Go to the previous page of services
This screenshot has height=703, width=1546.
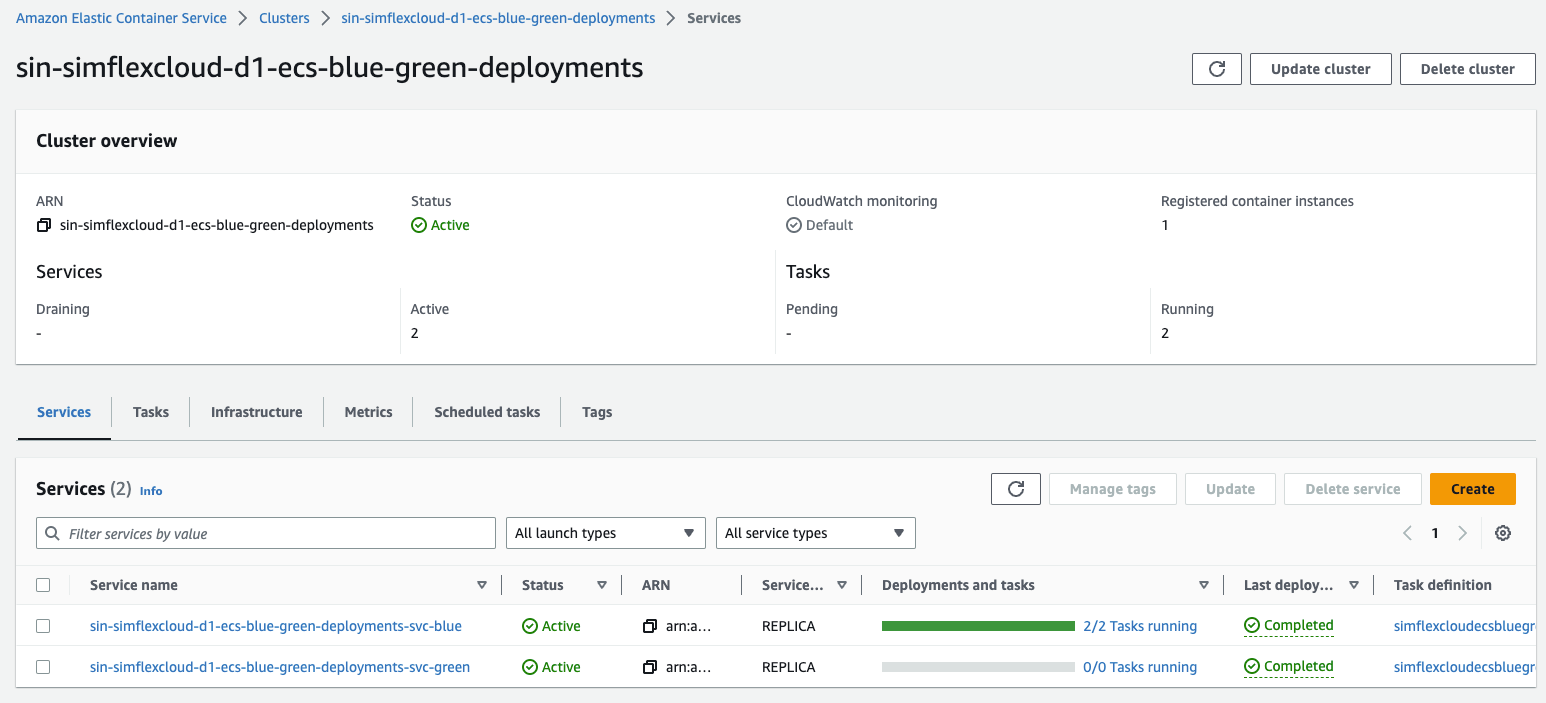[1407, 533]
